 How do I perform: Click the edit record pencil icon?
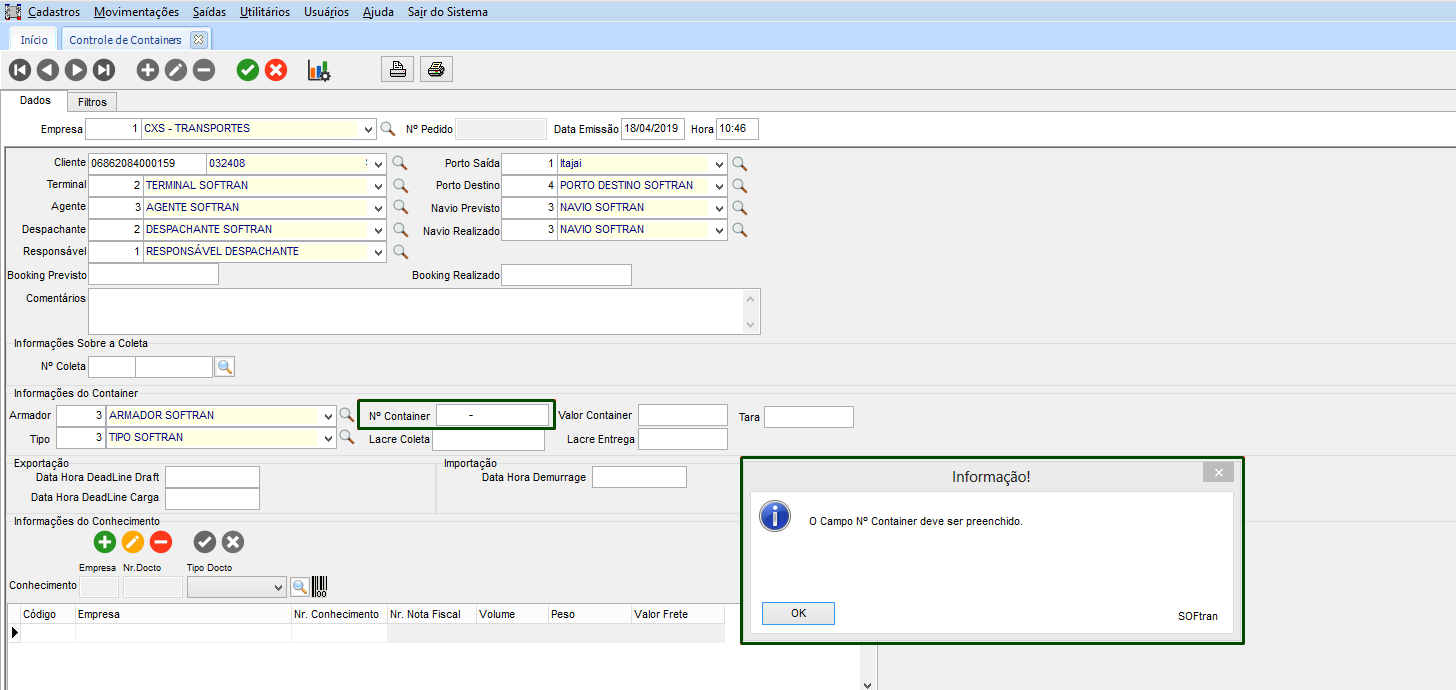point(176,70)
